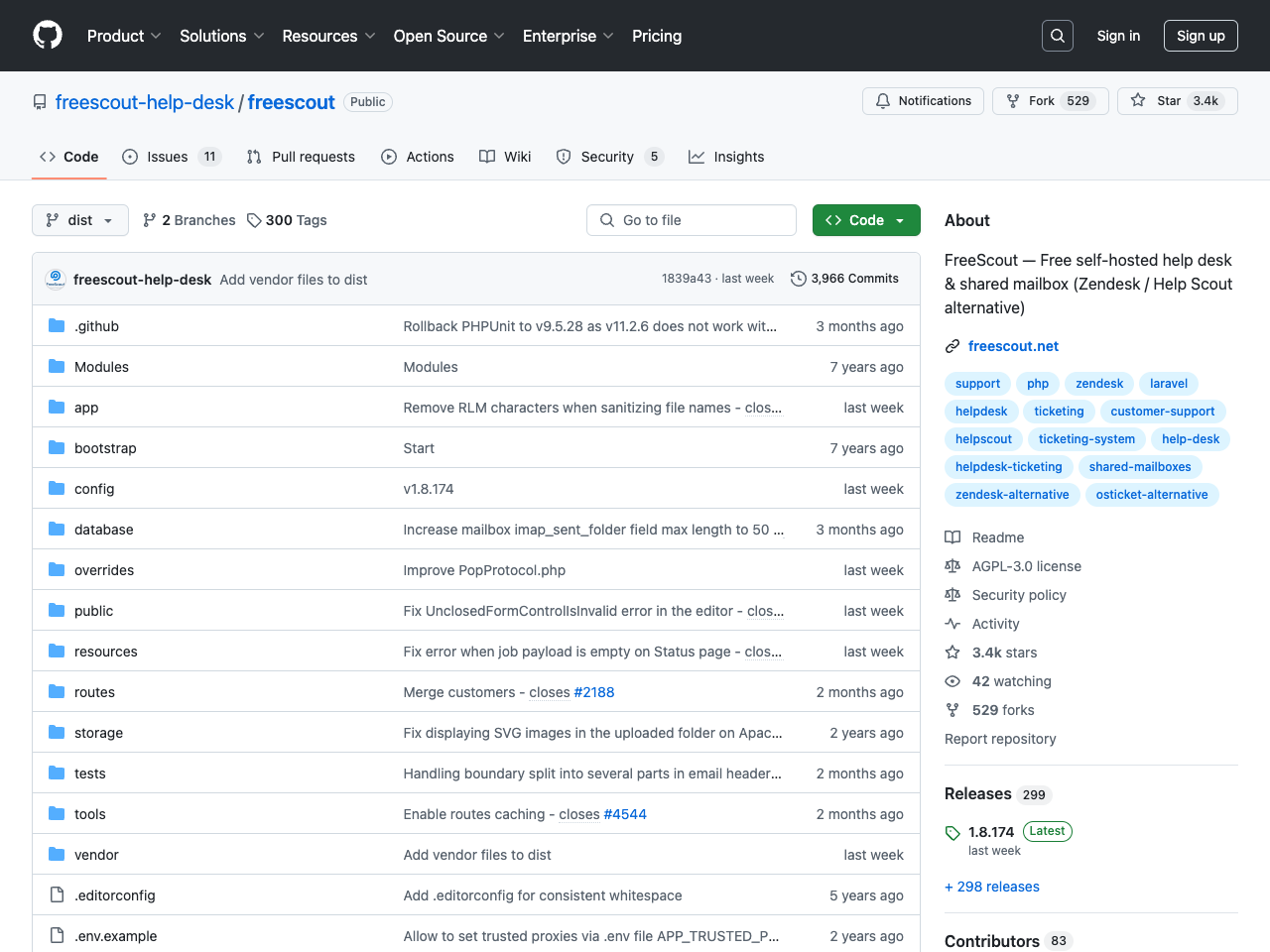Click the zendesk topic tag
Viewport: 1270px width, 952px height.
1099,384
